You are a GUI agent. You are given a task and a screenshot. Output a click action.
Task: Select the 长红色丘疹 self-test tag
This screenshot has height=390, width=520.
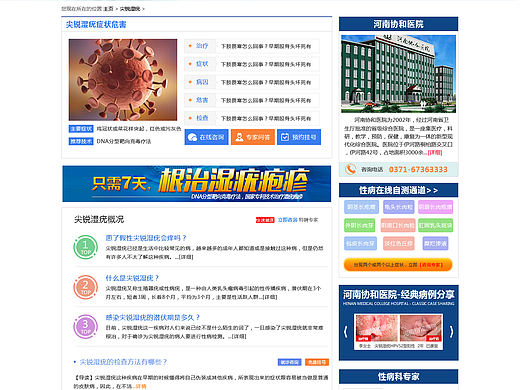click(398, 243)
